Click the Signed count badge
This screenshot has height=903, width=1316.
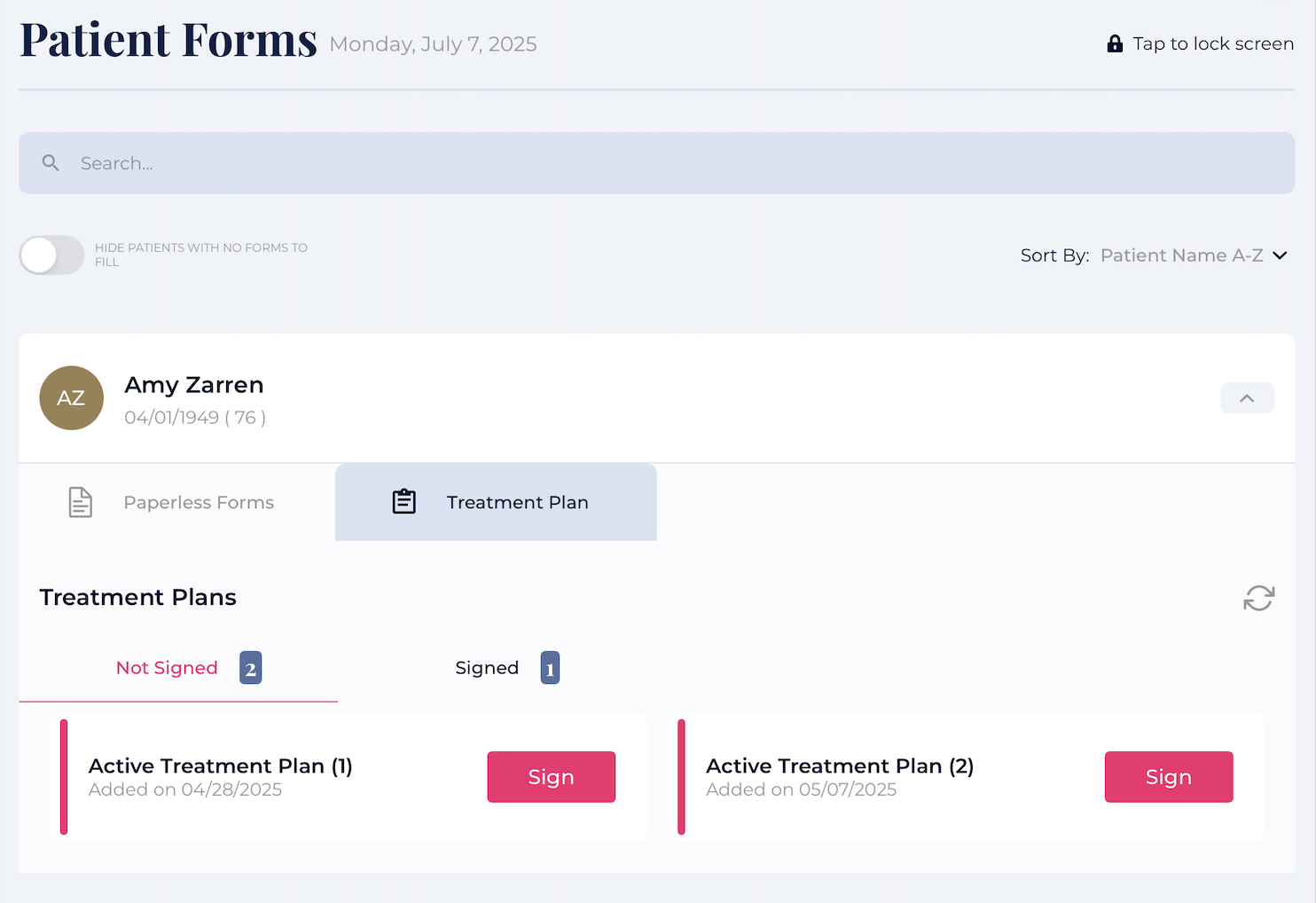(550, 668)
